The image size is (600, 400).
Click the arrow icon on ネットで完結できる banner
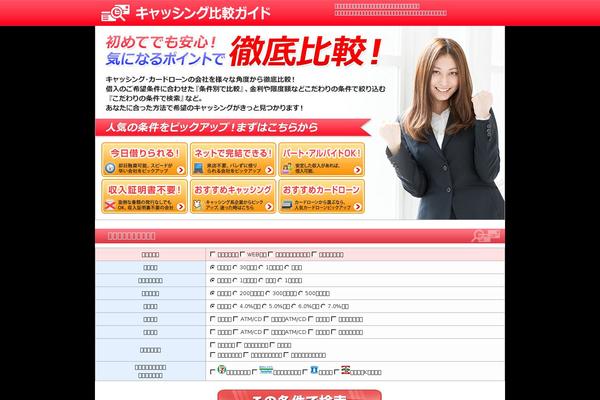coord(269,170)
